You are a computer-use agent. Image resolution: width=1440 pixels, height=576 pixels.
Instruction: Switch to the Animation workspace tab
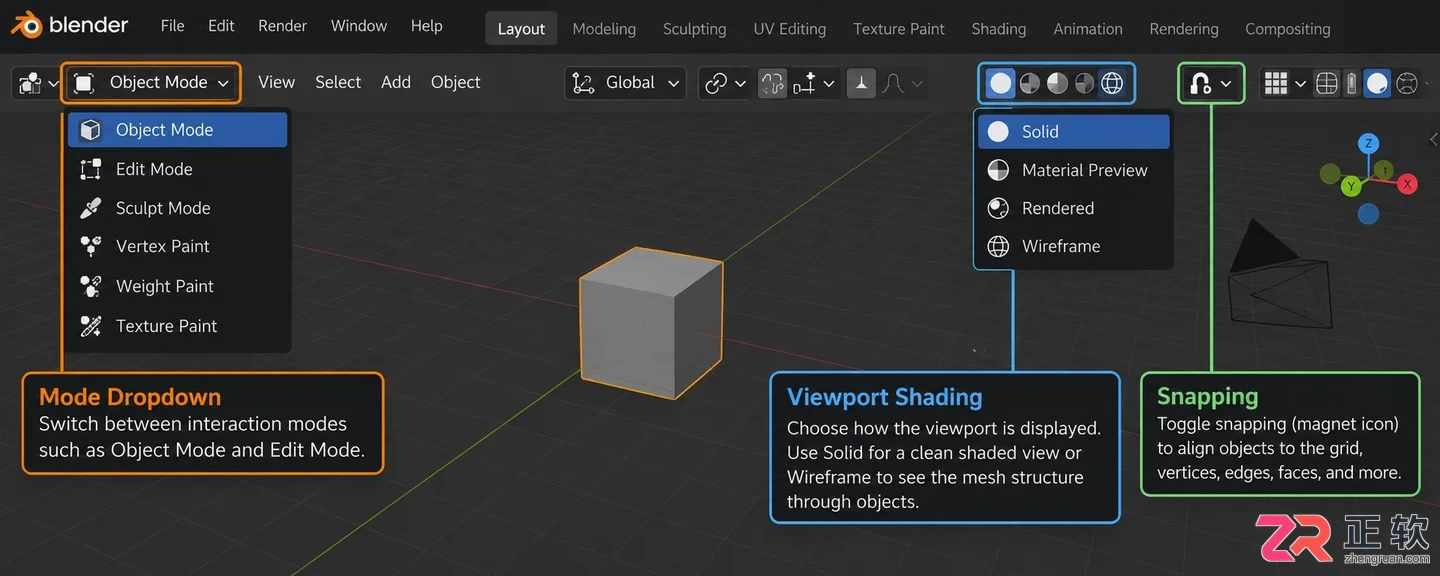point(1088,29)
